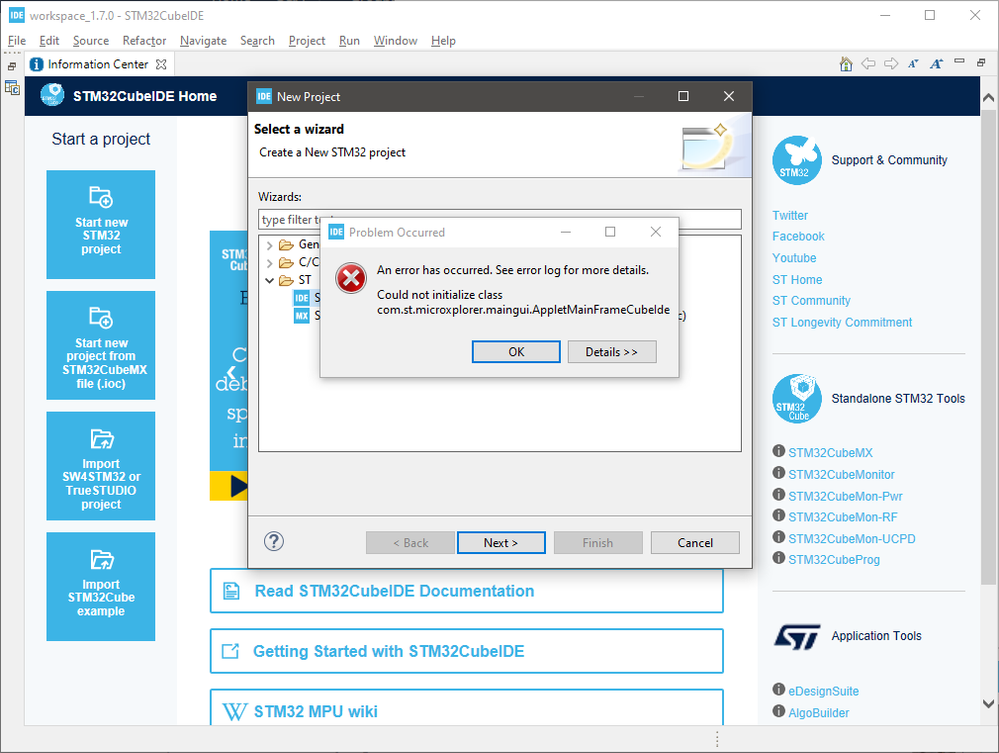Open the Run menu

tap(349, 41)
